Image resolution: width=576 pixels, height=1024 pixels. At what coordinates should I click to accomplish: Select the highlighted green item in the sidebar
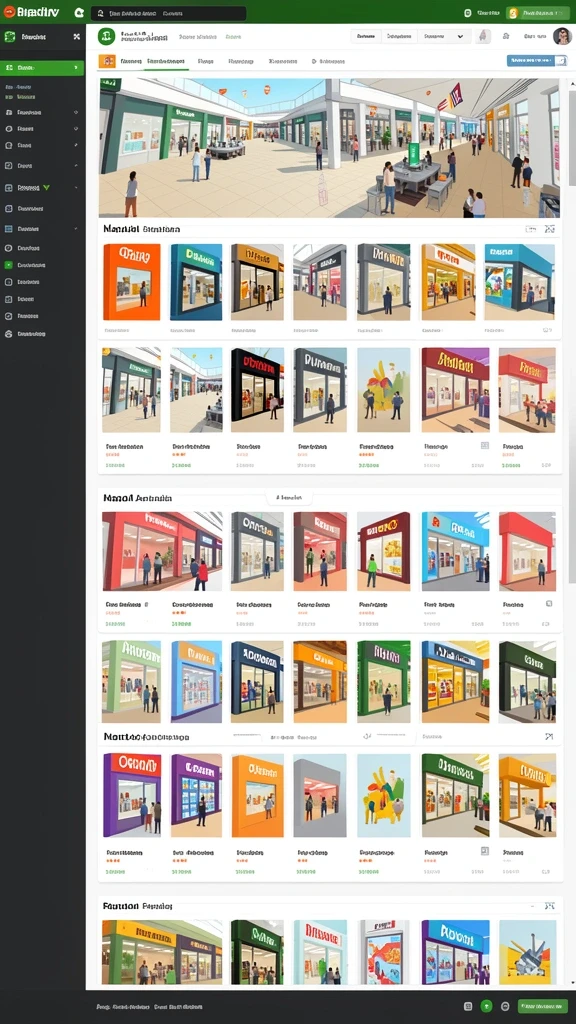(x=42, y=68)
